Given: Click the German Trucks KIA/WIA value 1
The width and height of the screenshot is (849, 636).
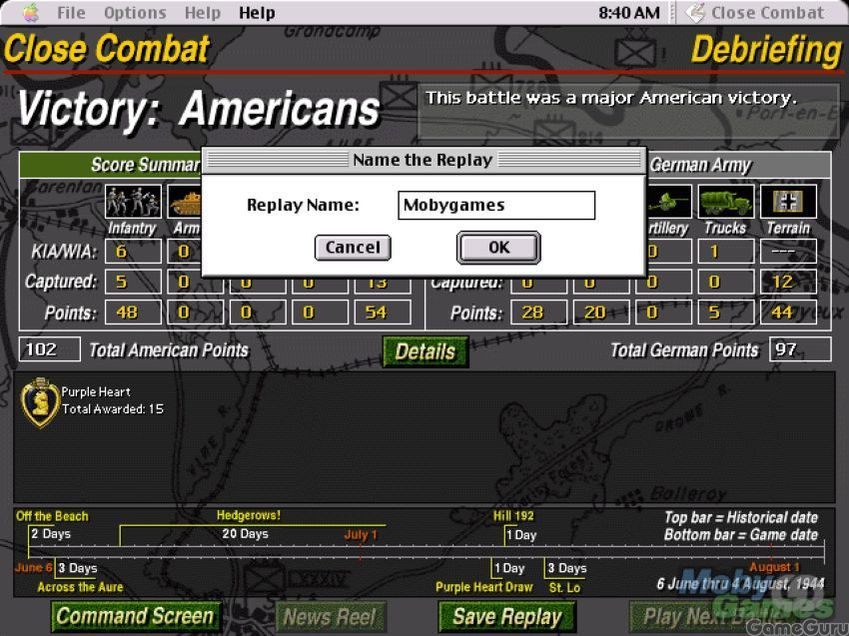Looking at the screenshot, I should 726,252.
